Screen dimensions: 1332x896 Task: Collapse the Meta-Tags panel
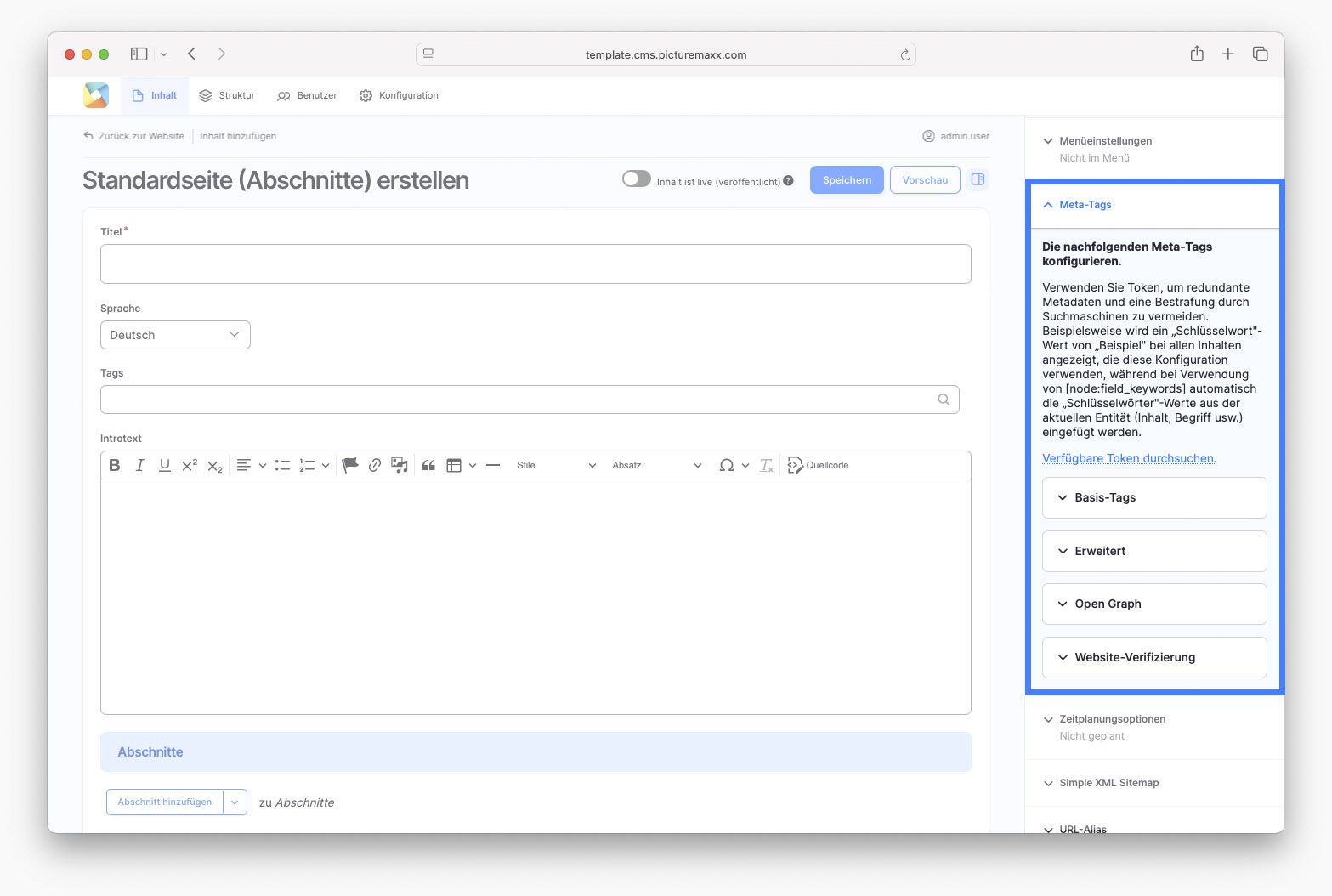[1085, 205]
